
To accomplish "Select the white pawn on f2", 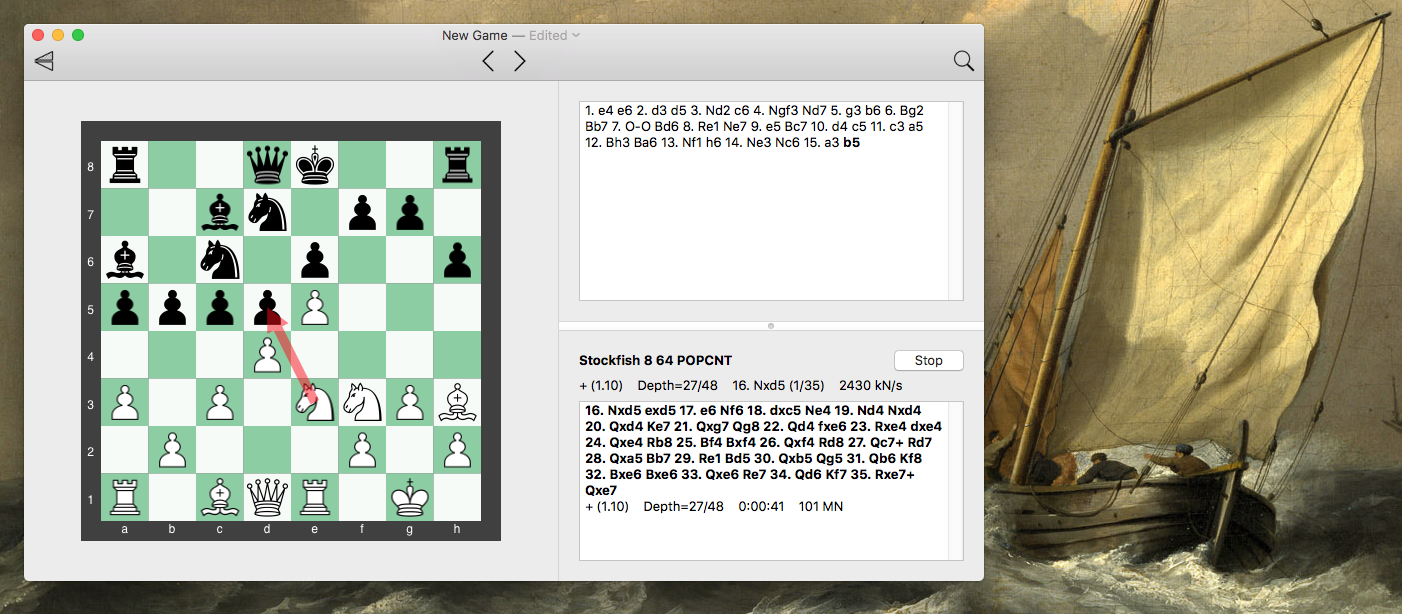I will coord(362,450).
